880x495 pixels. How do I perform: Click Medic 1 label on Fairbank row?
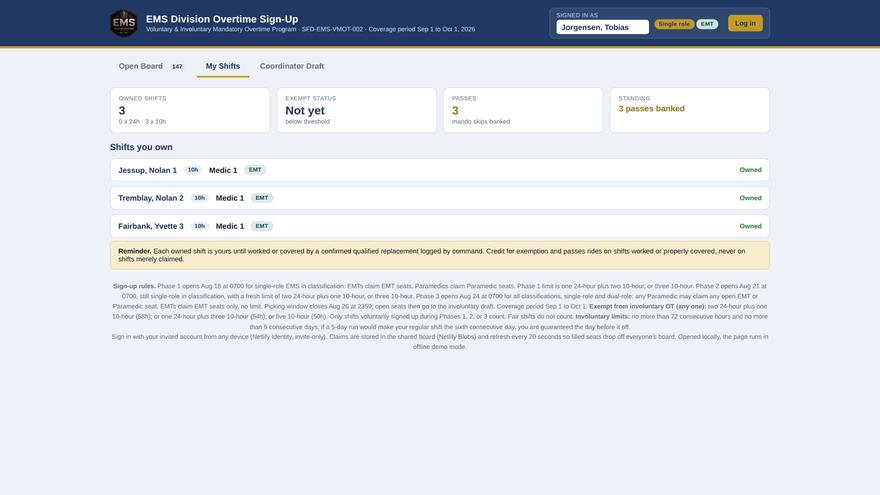pyautogui.click(x=230, y=226)
